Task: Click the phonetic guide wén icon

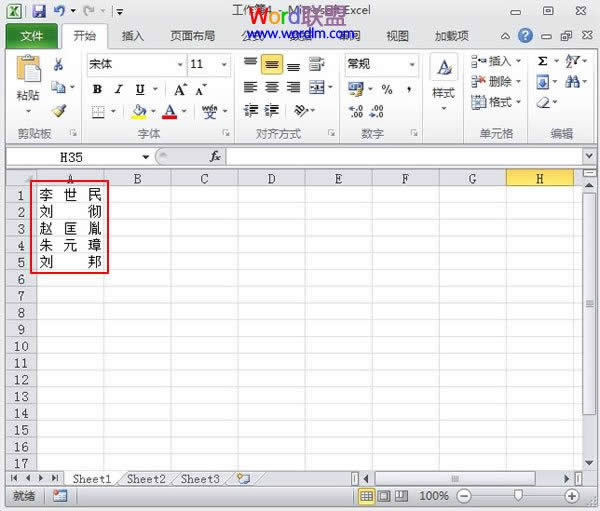Action: pos(209,112)
